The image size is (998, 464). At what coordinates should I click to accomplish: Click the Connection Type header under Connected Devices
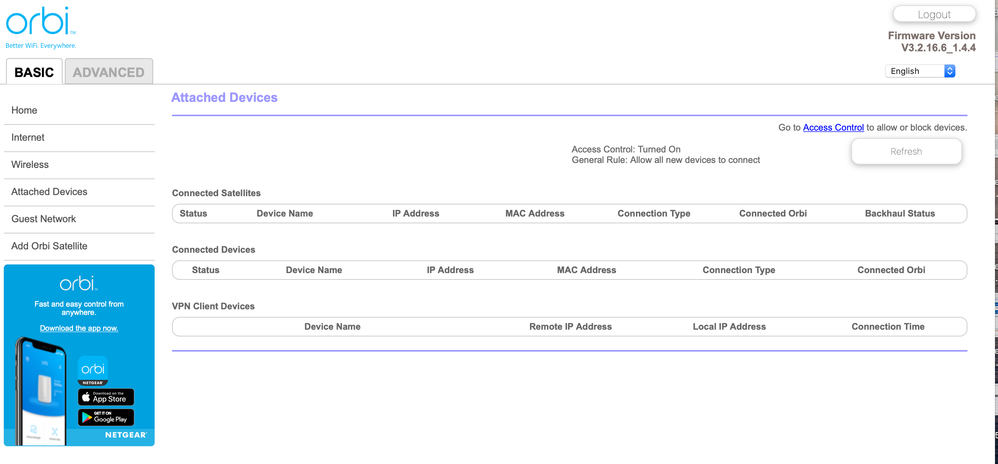[738, 270]
